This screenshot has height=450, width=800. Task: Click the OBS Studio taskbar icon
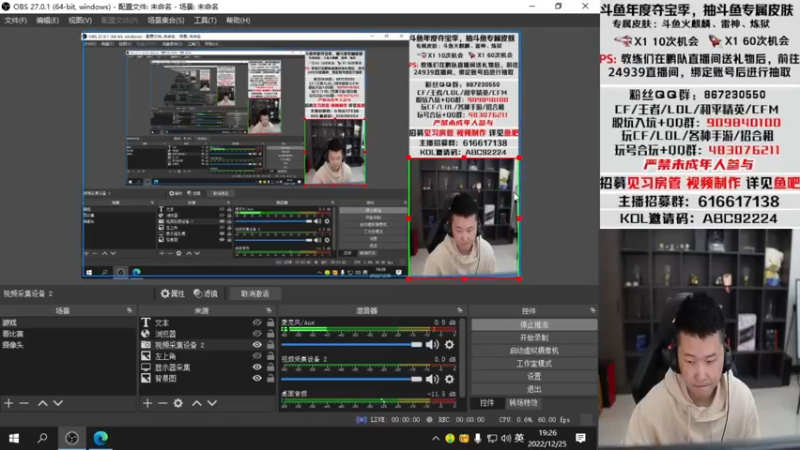point(72,438)
